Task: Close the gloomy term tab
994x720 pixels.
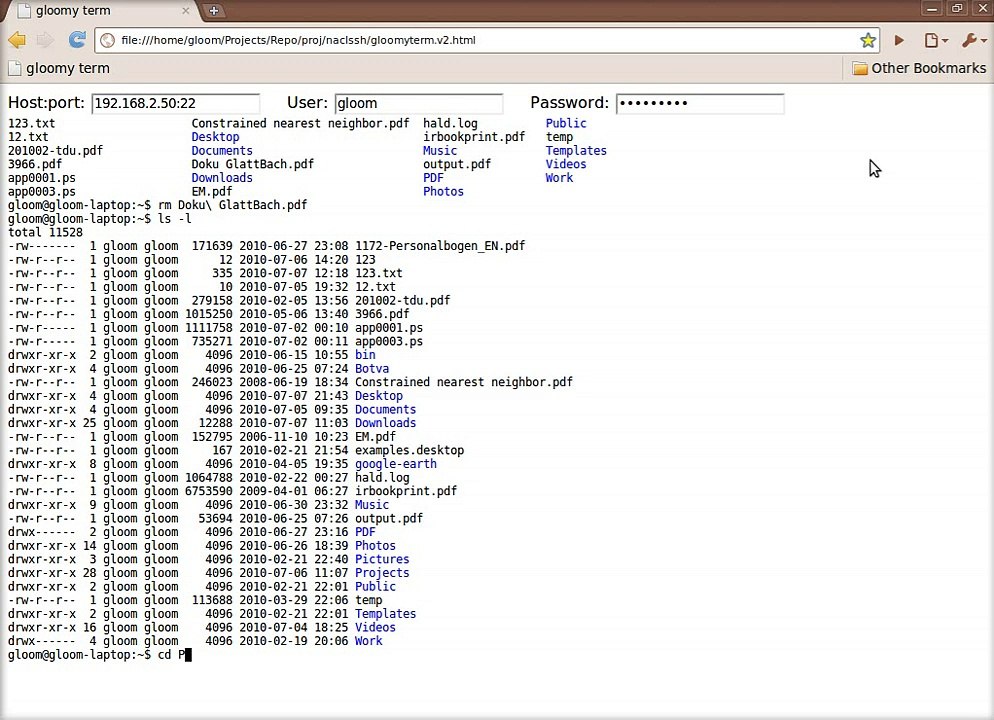Action: click(185, 10)
